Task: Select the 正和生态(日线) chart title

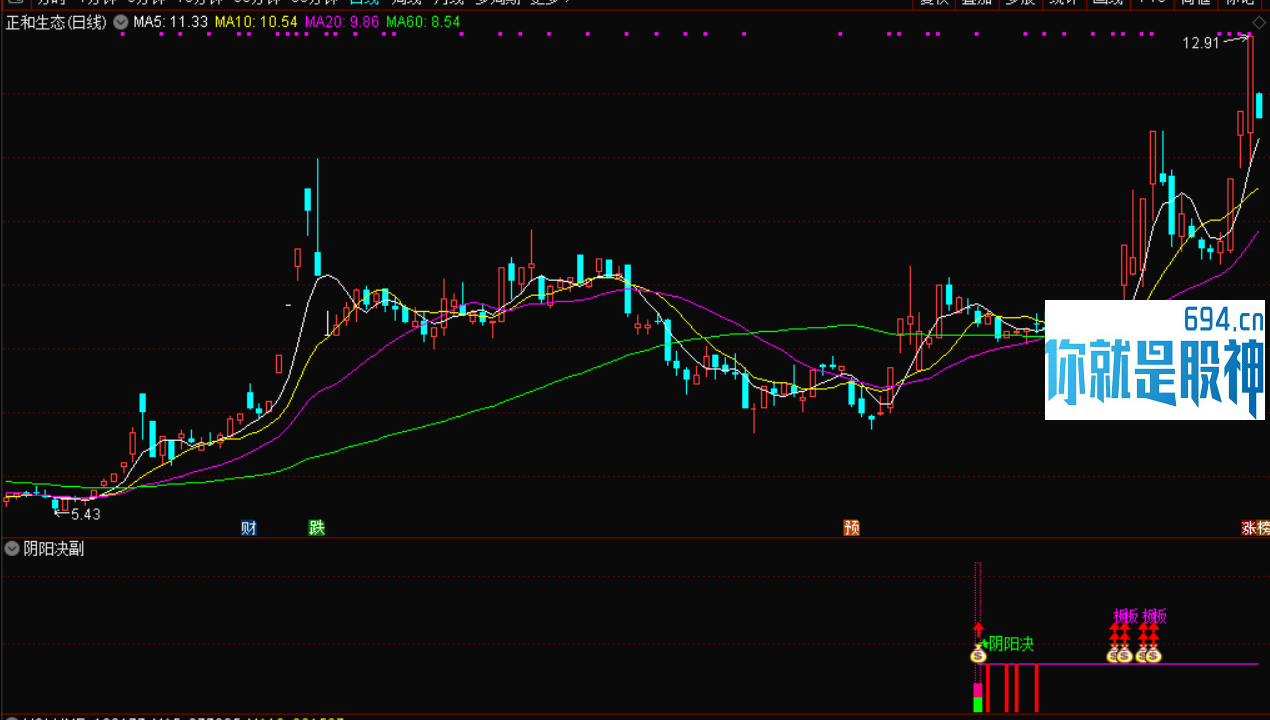Action: [x=55, y=22]
